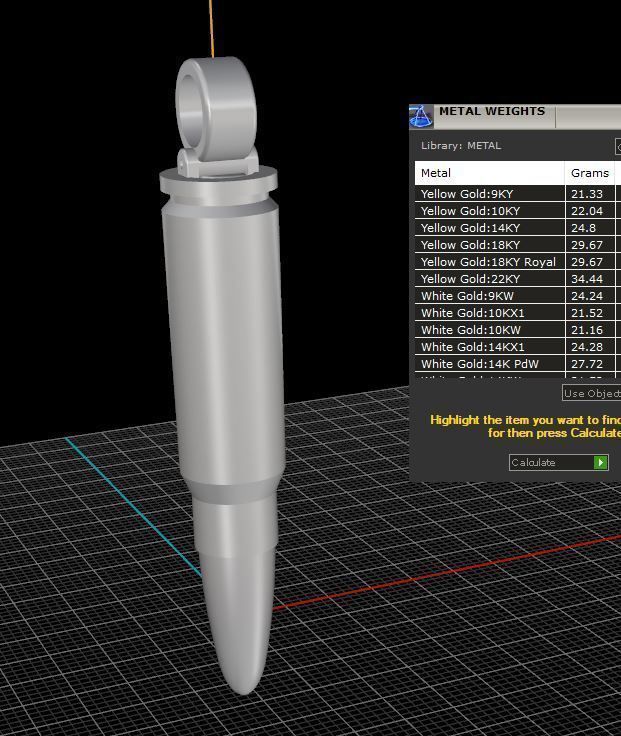The height and width of the screenshot is (736, 621).
Task: Click the 24.24 grams value
Action: pyautogui.click(x=587, y=296)
